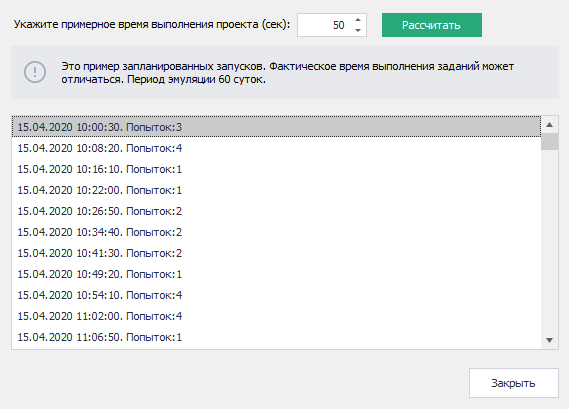
Task: Increase project time with spinner up arrow
Action: [358, 20]
